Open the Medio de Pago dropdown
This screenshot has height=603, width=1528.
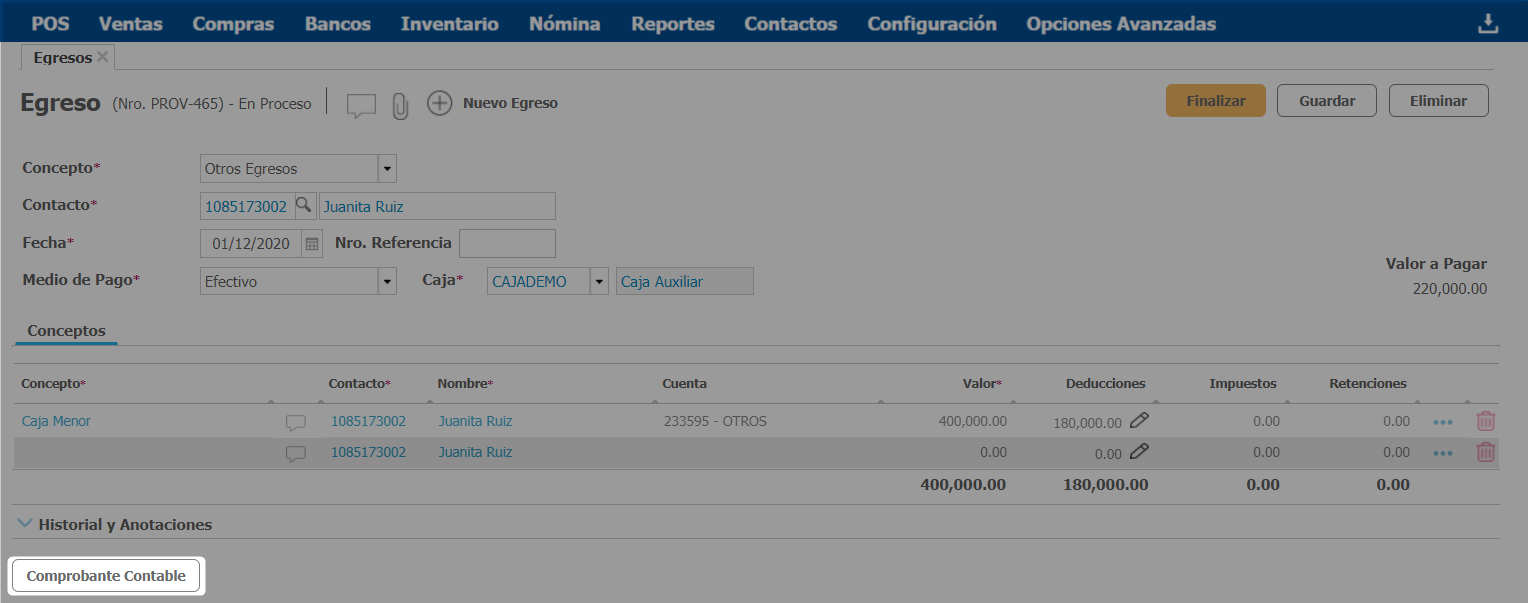(387, 282)
